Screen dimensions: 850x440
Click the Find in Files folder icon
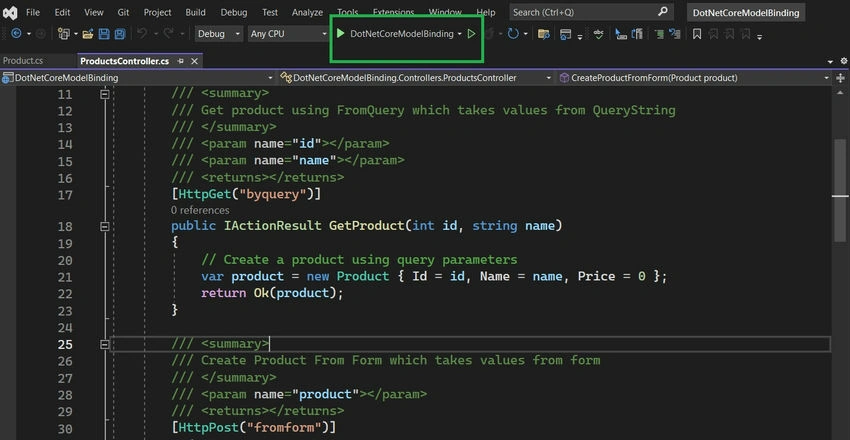[543, 34]
